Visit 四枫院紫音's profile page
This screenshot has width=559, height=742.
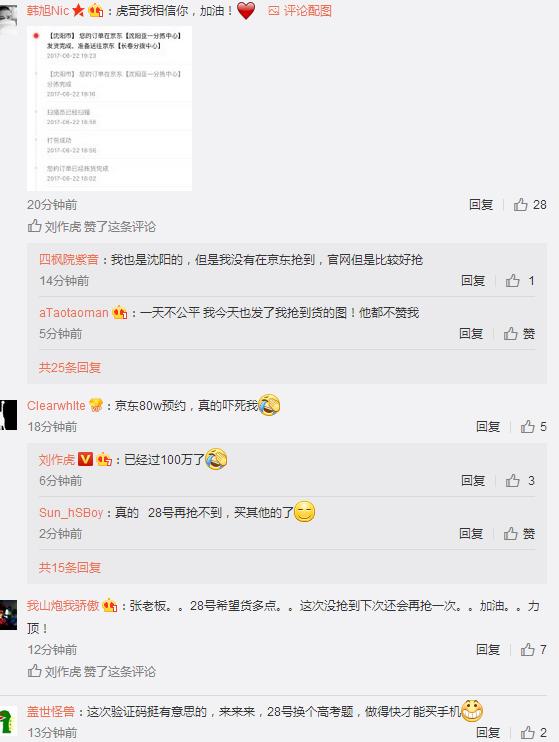(x=69, y=260)
